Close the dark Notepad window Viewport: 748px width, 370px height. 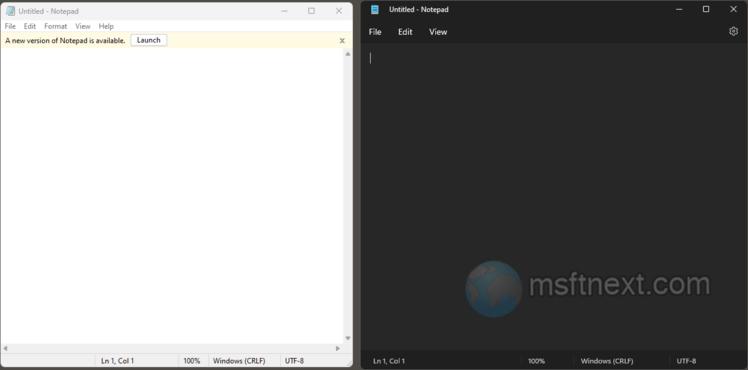(x=734, y=10)
